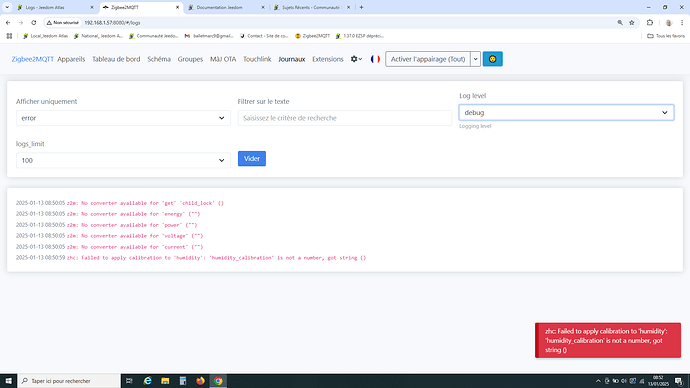
Task: Open the browser zoom magnifier icon
Action: [x=620, y=22]
